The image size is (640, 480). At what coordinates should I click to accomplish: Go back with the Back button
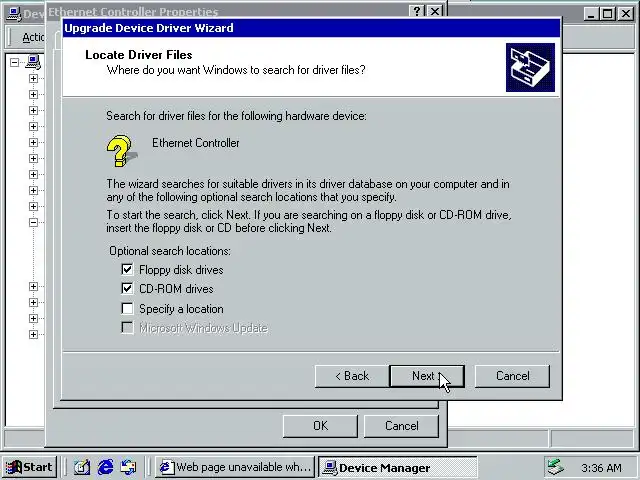[x=352, y=376]
